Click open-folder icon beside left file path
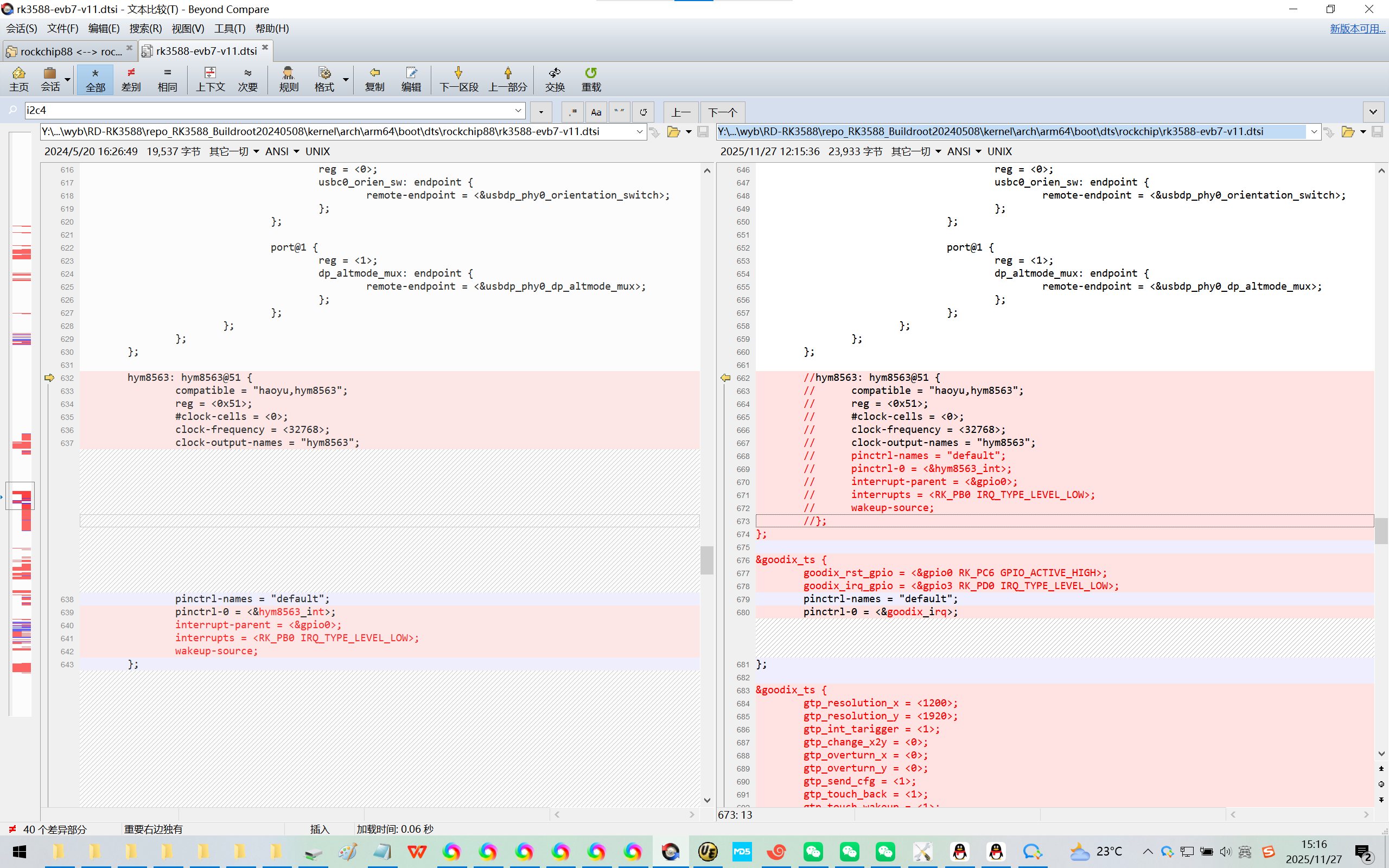This screenshot has height=868, width=1389. pyautogui.click(x=673, y=132)
